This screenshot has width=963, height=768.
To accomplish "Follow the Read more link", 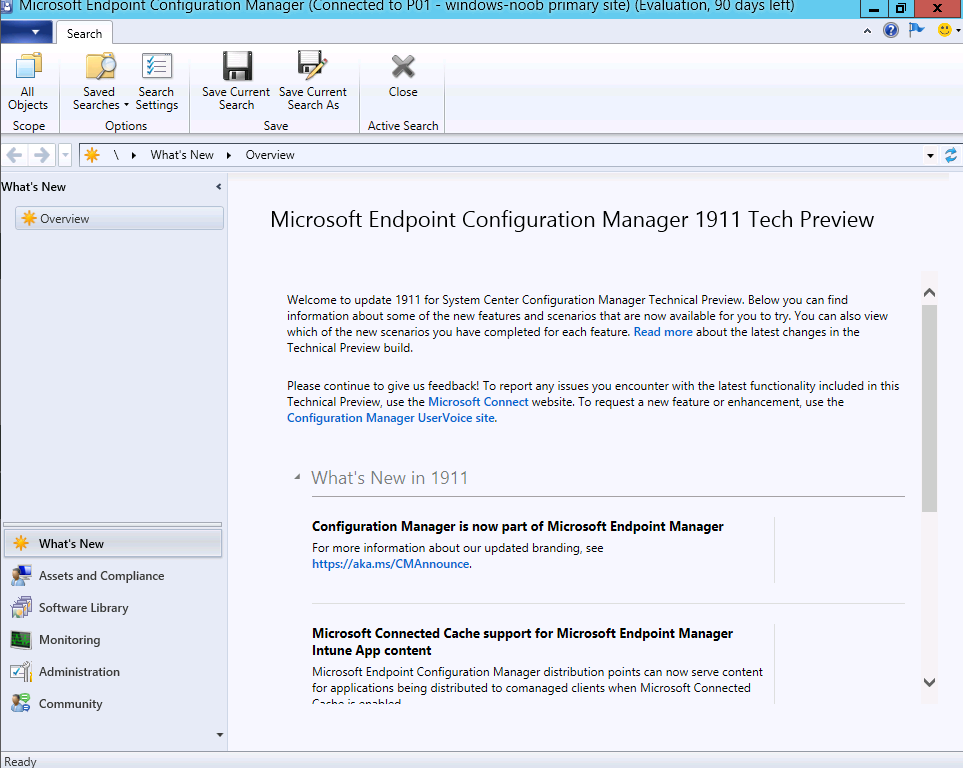I will click(x=663, y=332).
